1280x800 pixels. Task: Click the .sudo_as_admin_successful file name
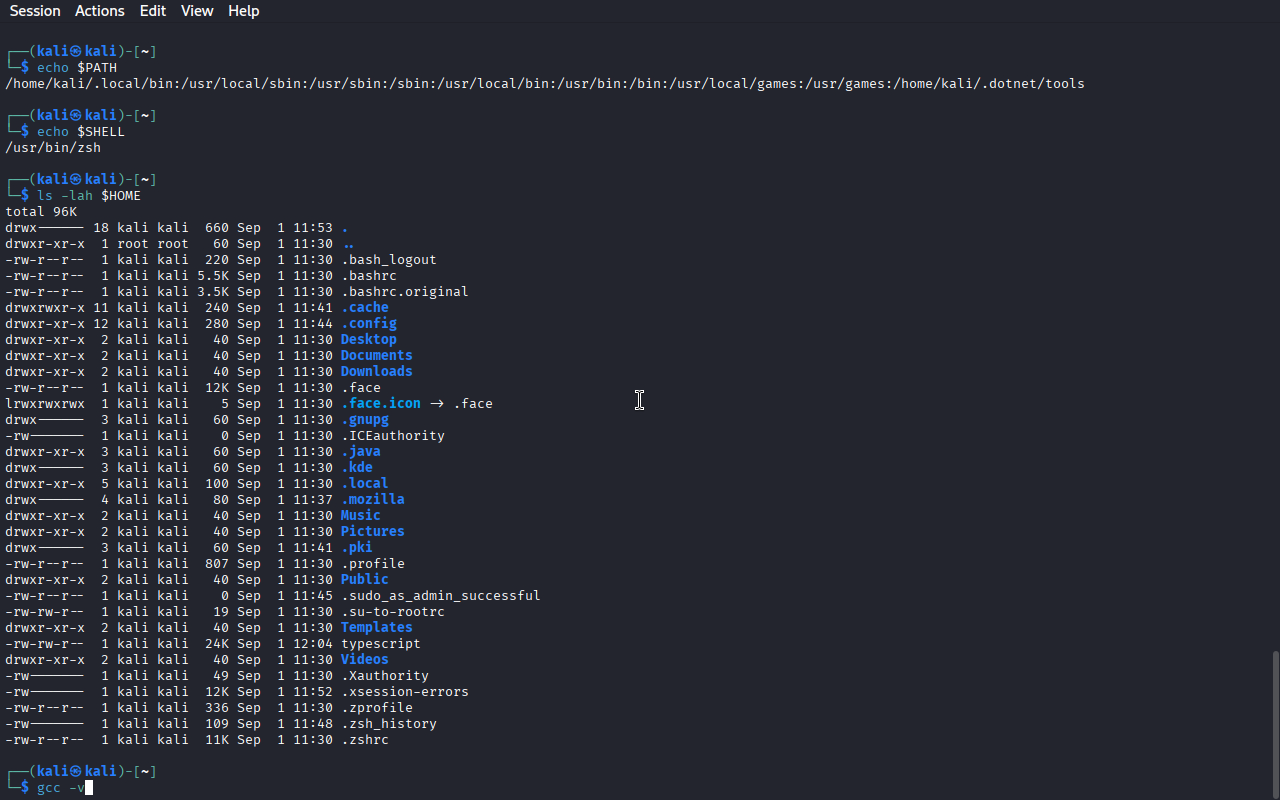coord(441,596)
